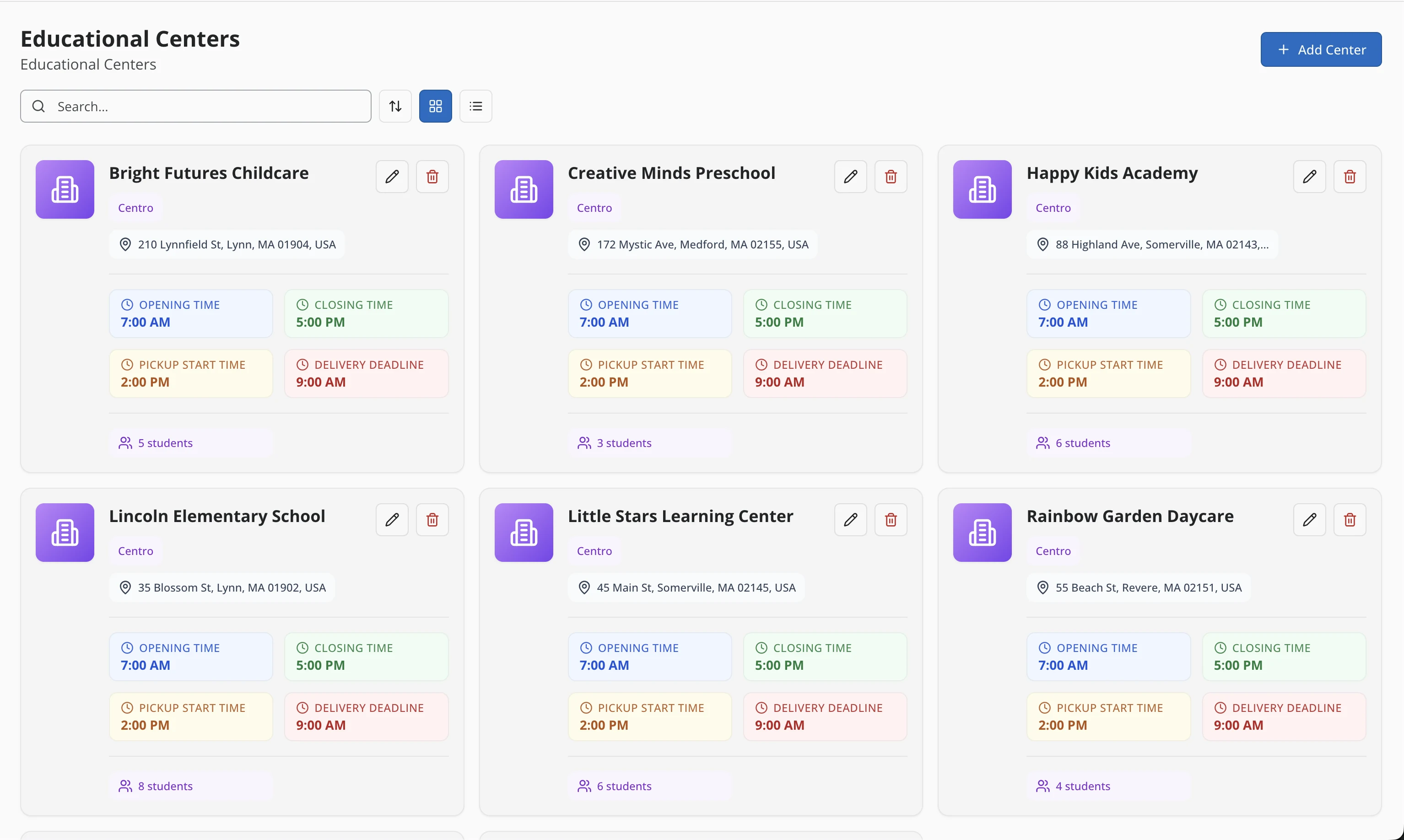Screen dimensions: 1404x840
Task: Click Happy Kids Academy 6 students badge
Action: (x=1108, y=442)
